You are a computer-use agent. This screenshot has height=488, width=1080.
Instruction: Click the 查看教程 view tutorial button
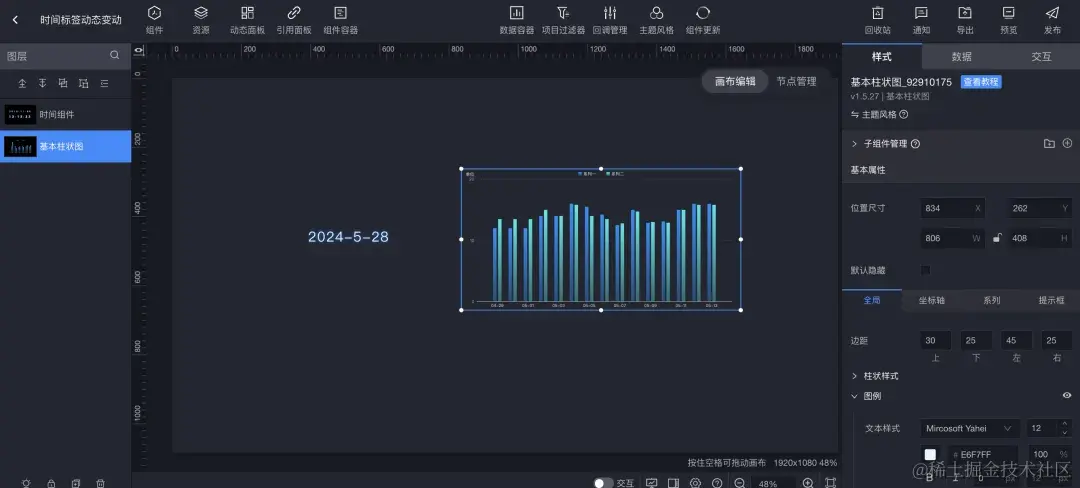tap(981, 82)
